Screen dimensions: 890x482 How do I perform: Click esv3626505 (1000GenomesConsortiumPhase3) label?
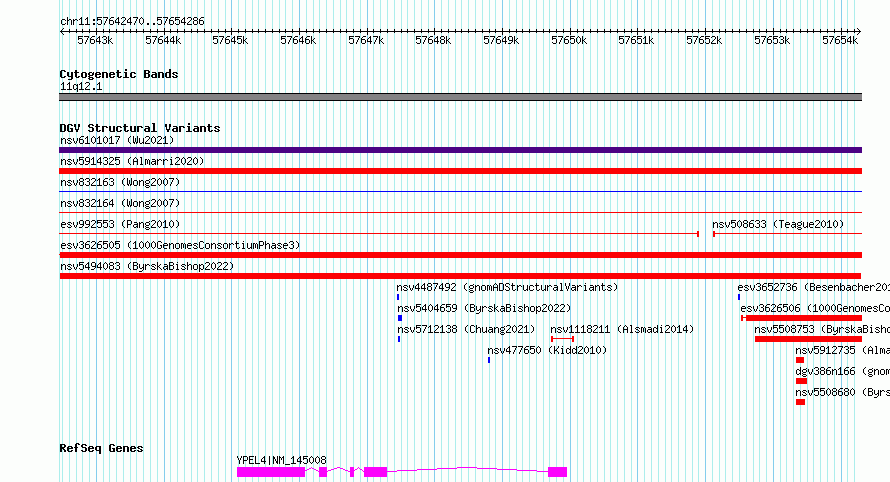[180, 245]
